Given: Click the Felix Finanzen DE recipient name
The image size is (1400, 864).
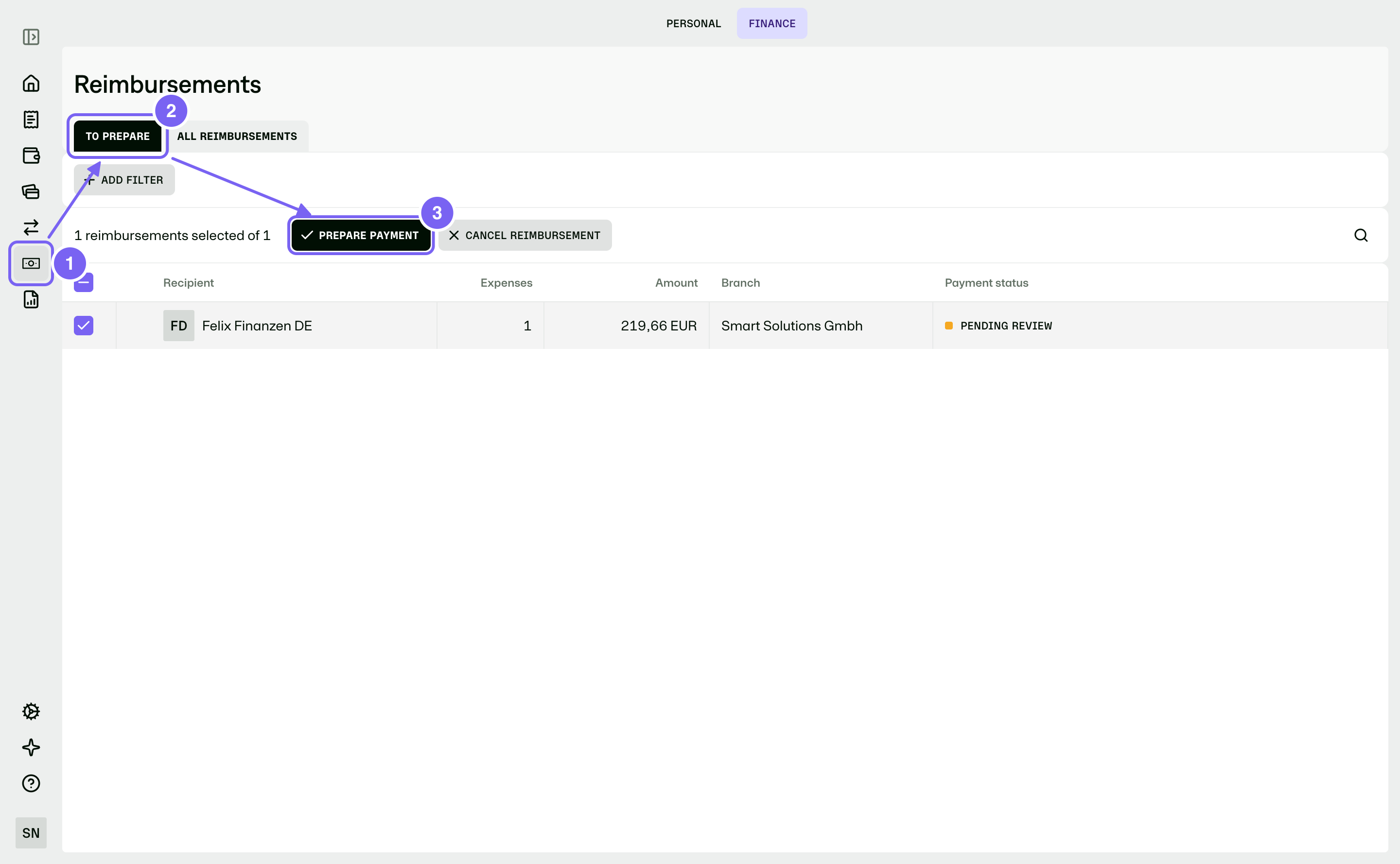Looking at the screenshot, I should pos(257,326).
